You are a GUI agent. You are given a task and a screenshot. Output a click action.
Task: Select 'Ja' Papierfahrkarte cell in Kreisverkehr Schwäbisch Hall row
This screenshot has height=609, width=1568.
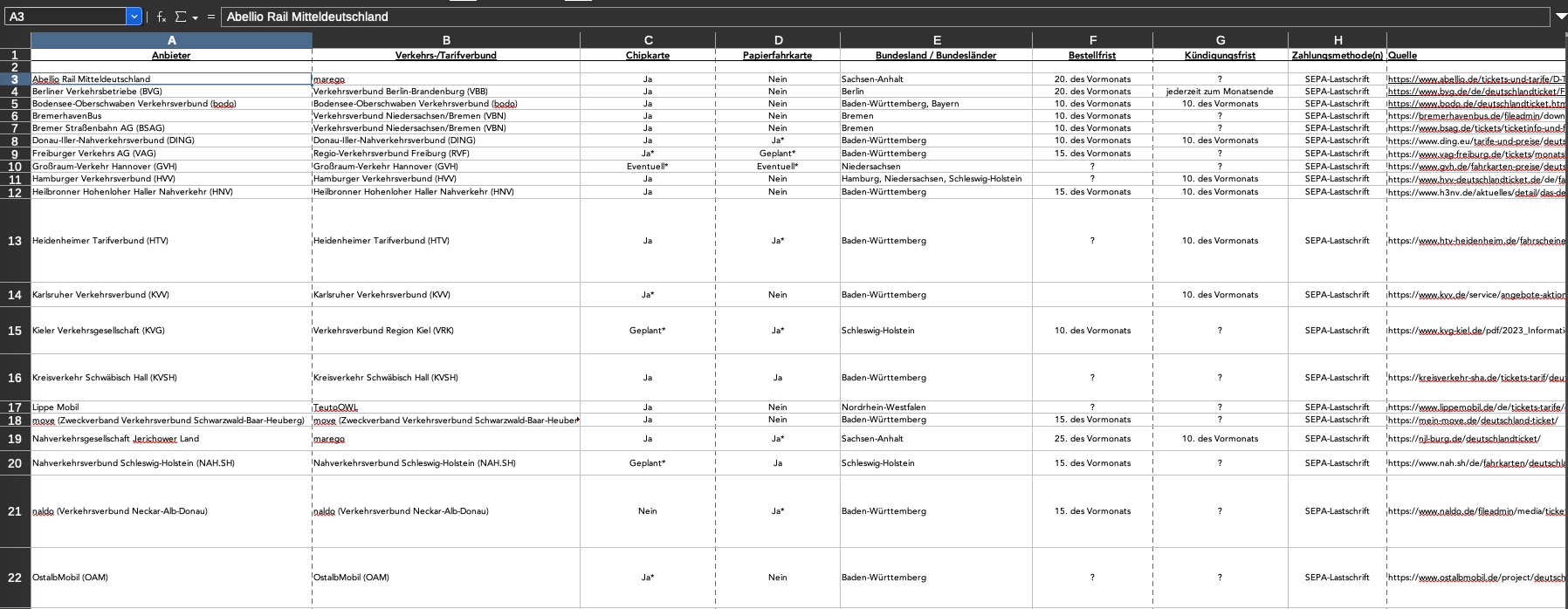click(778, 378)
